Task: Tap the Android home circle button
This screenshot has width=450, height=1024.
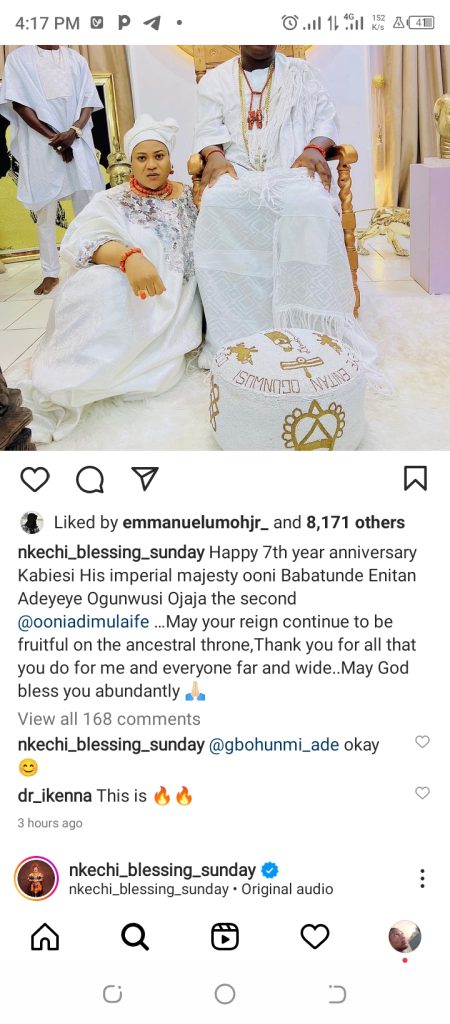Action: point(225,995)
